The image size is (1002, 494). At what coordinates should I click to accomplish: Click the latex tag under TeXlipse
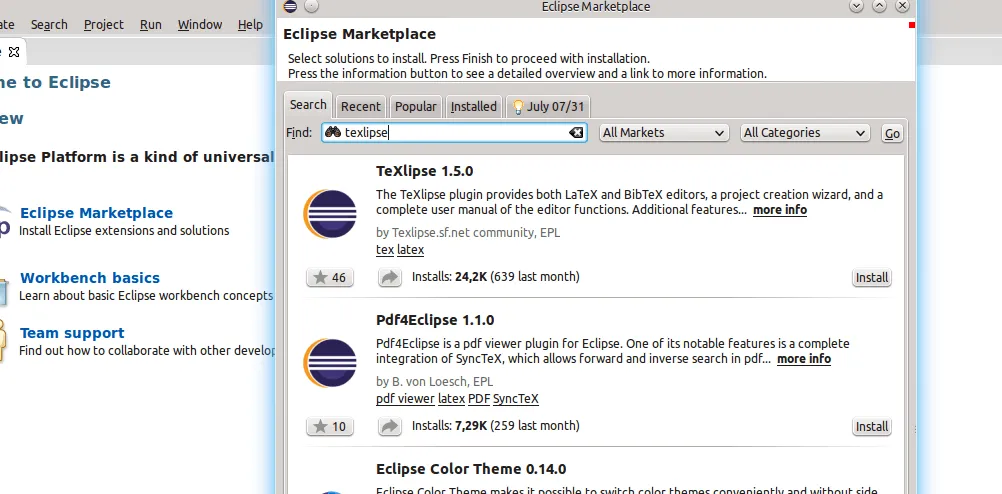pos(410,250)
